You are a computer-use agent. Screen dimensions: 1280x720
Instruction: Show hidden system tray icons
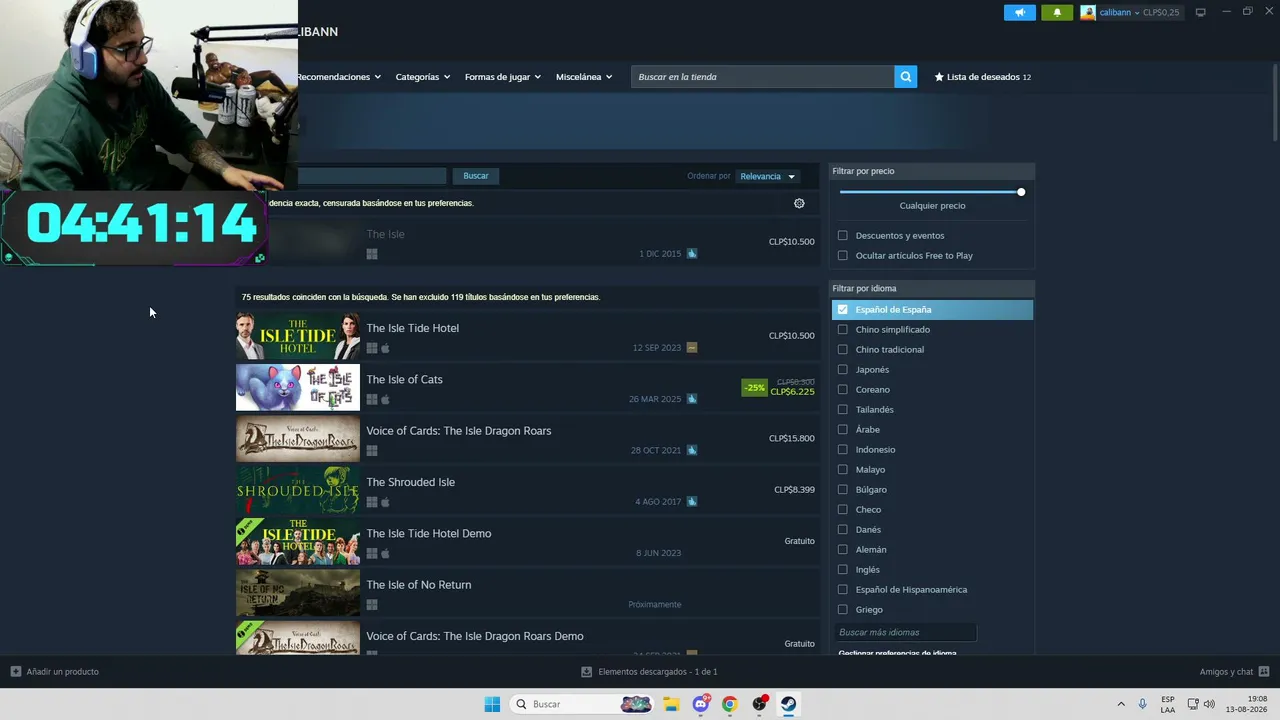click(x=1121, y=704)
